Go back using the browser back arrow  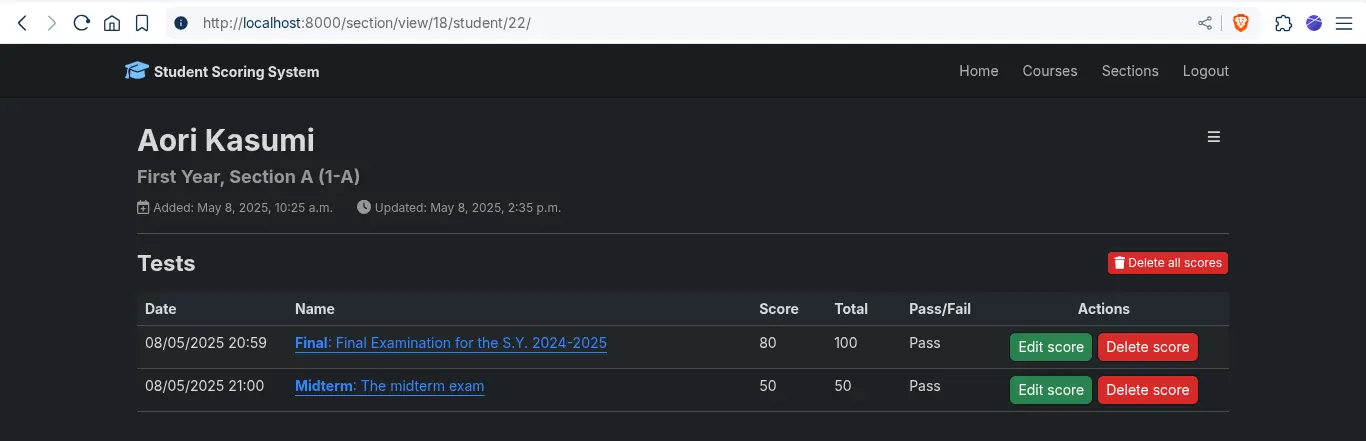[x=22, y=22]
